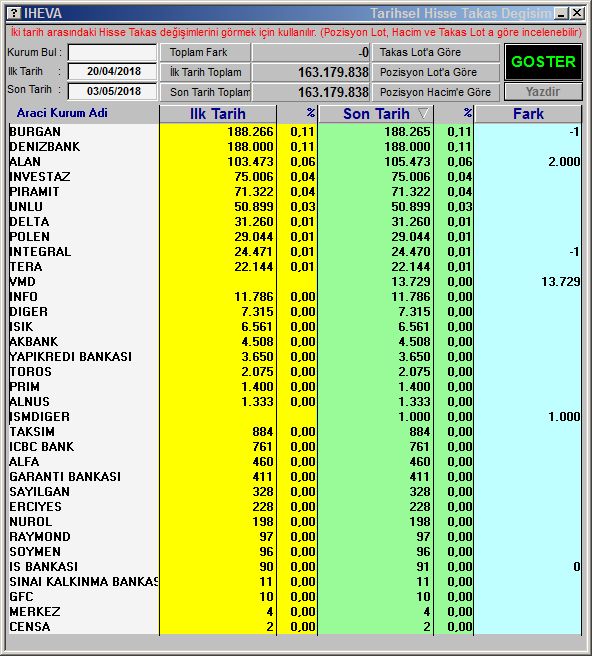
Task: Click the Yazdir button
Action: click(543, 92)
